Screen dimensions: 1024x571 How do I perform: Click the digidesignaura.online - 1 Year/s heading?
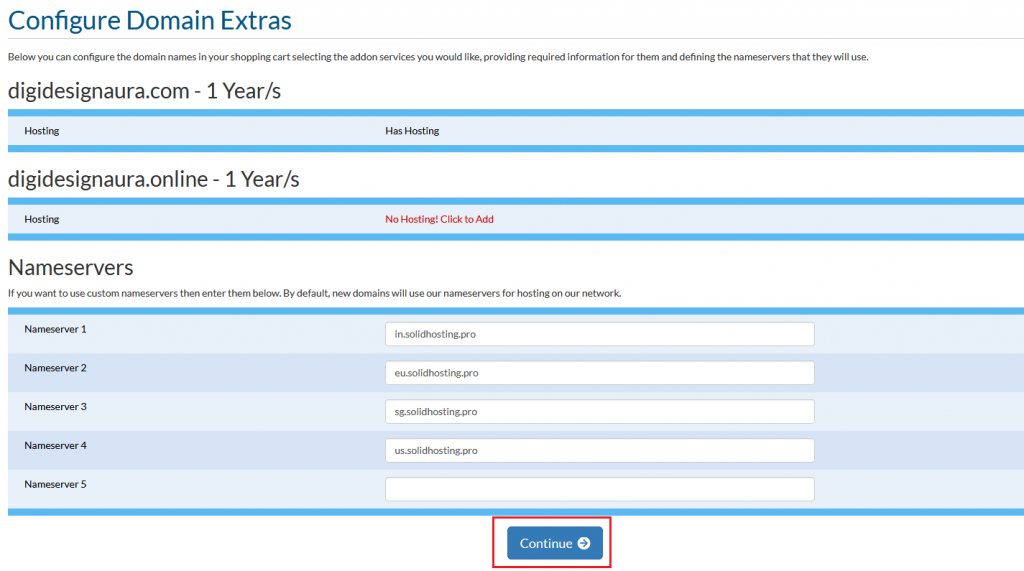(153, 179)
